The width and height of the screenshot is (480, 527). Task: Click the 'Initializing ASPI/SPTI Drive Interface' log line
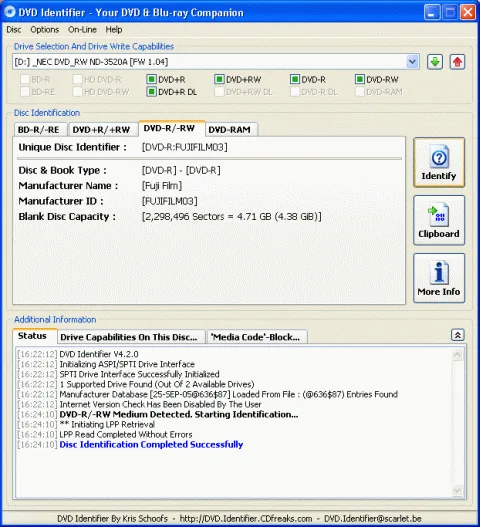[127, 364]
